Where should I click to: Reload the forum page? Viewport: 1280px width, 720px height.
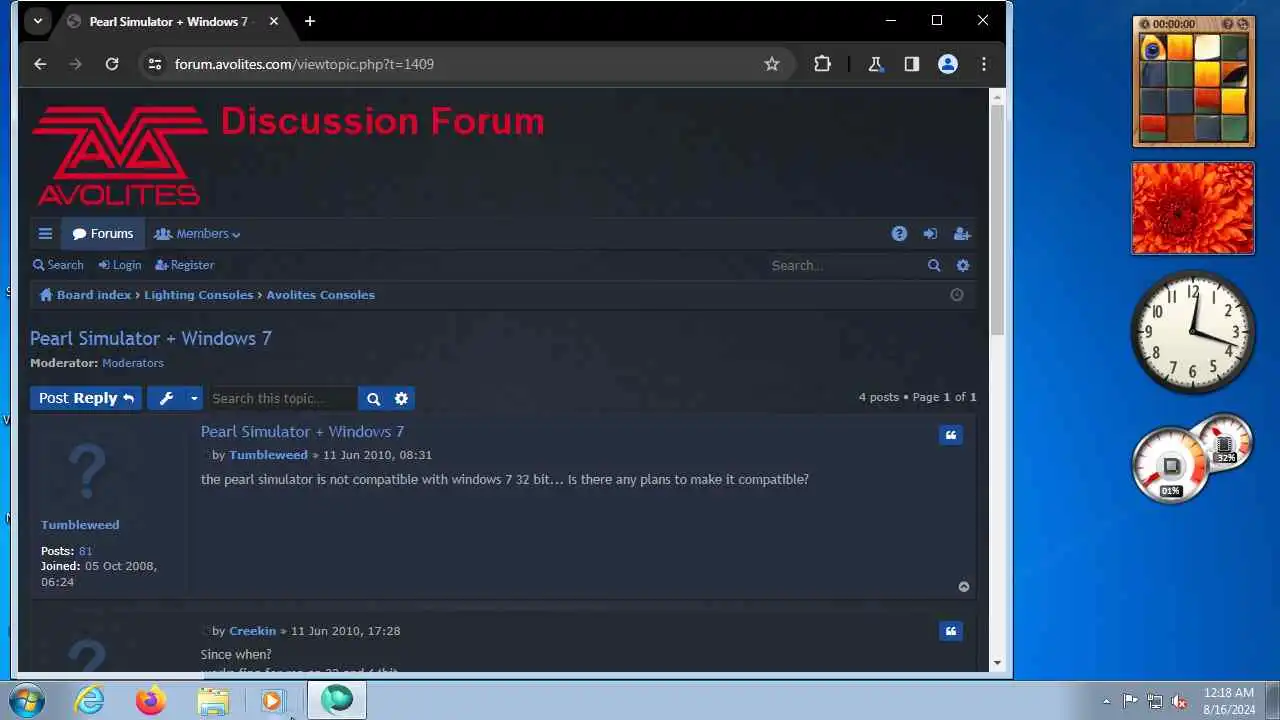tap(112, 64)
